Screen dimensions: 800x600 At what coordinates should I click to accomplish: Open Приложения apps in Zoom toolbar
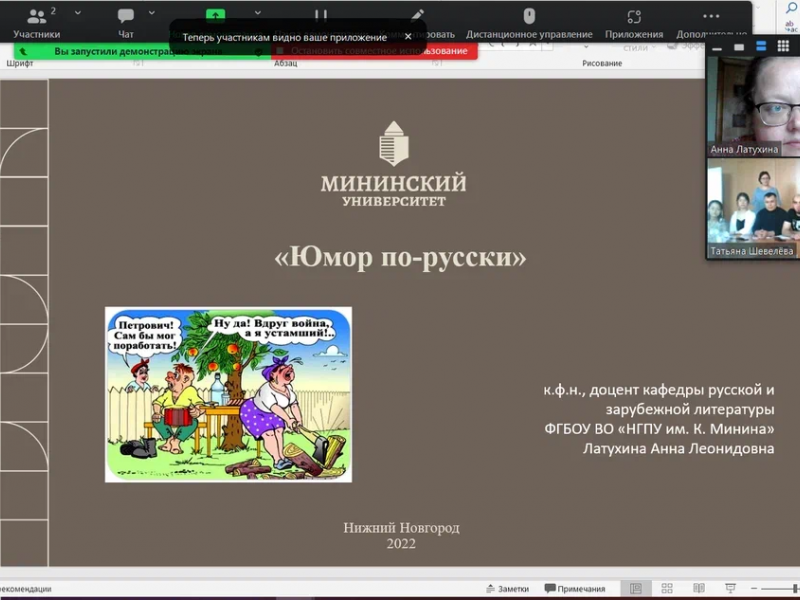pyautogui.click(x=634, y=22)
